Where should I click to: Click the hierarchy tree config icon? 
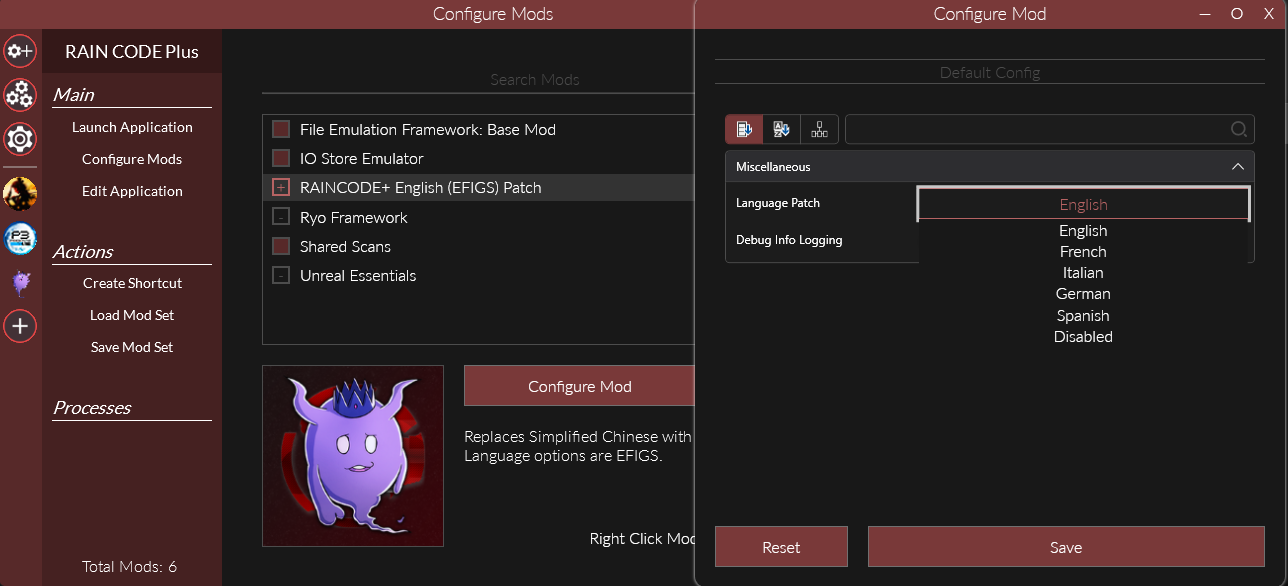tap(820, 129)
